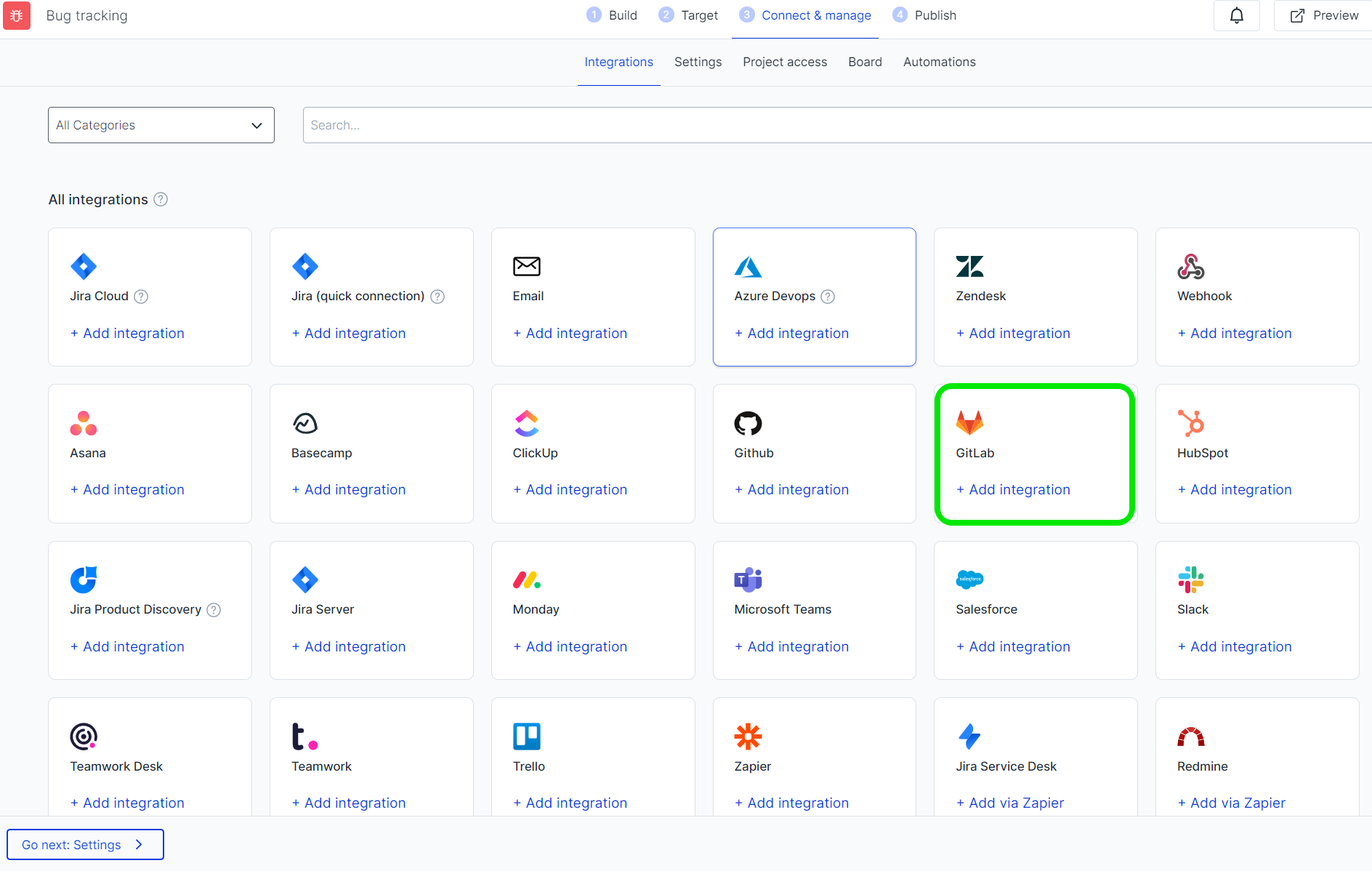The height and width of the screenshot is (871, 1372).
Task: Open help tooltip next to All integrations
Action: point(161,199)
